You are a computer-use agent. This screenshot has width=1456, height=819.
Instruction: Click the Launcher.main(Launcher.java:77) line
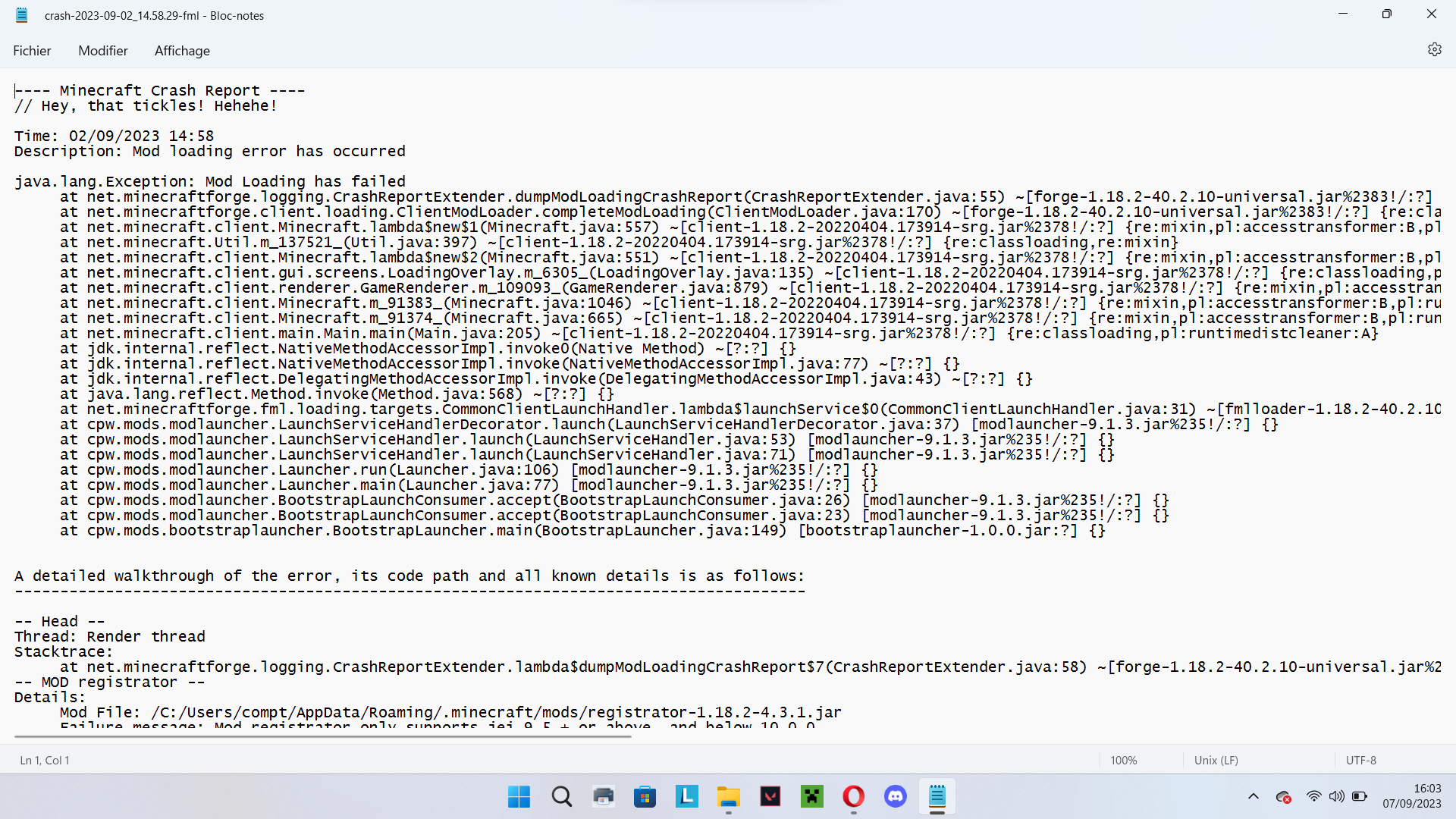coord(469,485)
